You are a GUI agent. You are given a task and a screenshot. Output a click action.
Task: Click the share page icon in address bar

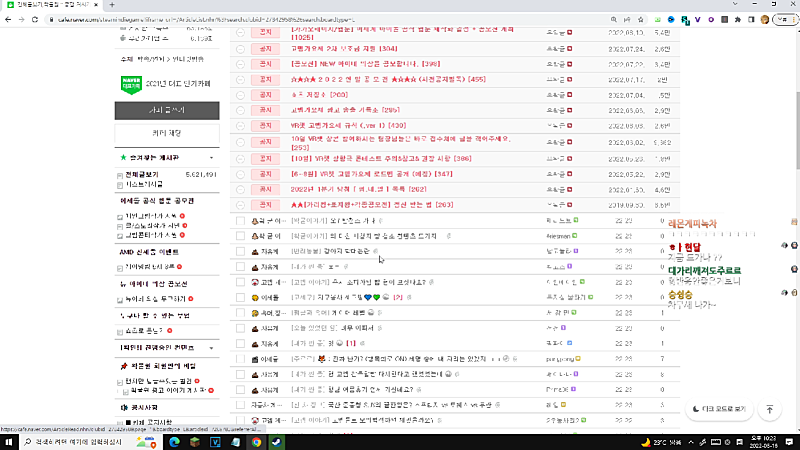[627, 19]
